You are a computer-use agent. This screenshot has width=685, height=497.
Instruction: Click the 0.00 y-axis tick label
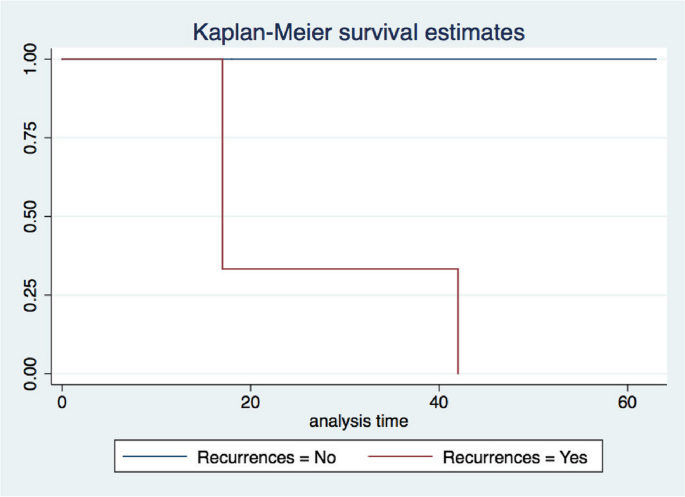coord(33,374)
